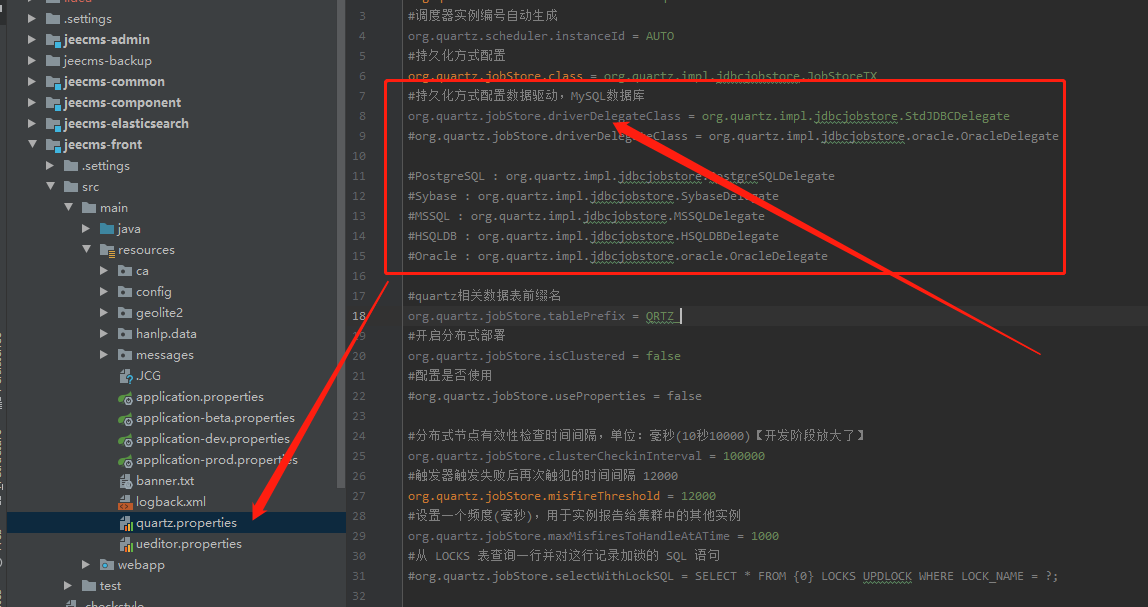Open banner.txt in the tree
Screen dimensions: 1148x607
click(x=165, y=481)
